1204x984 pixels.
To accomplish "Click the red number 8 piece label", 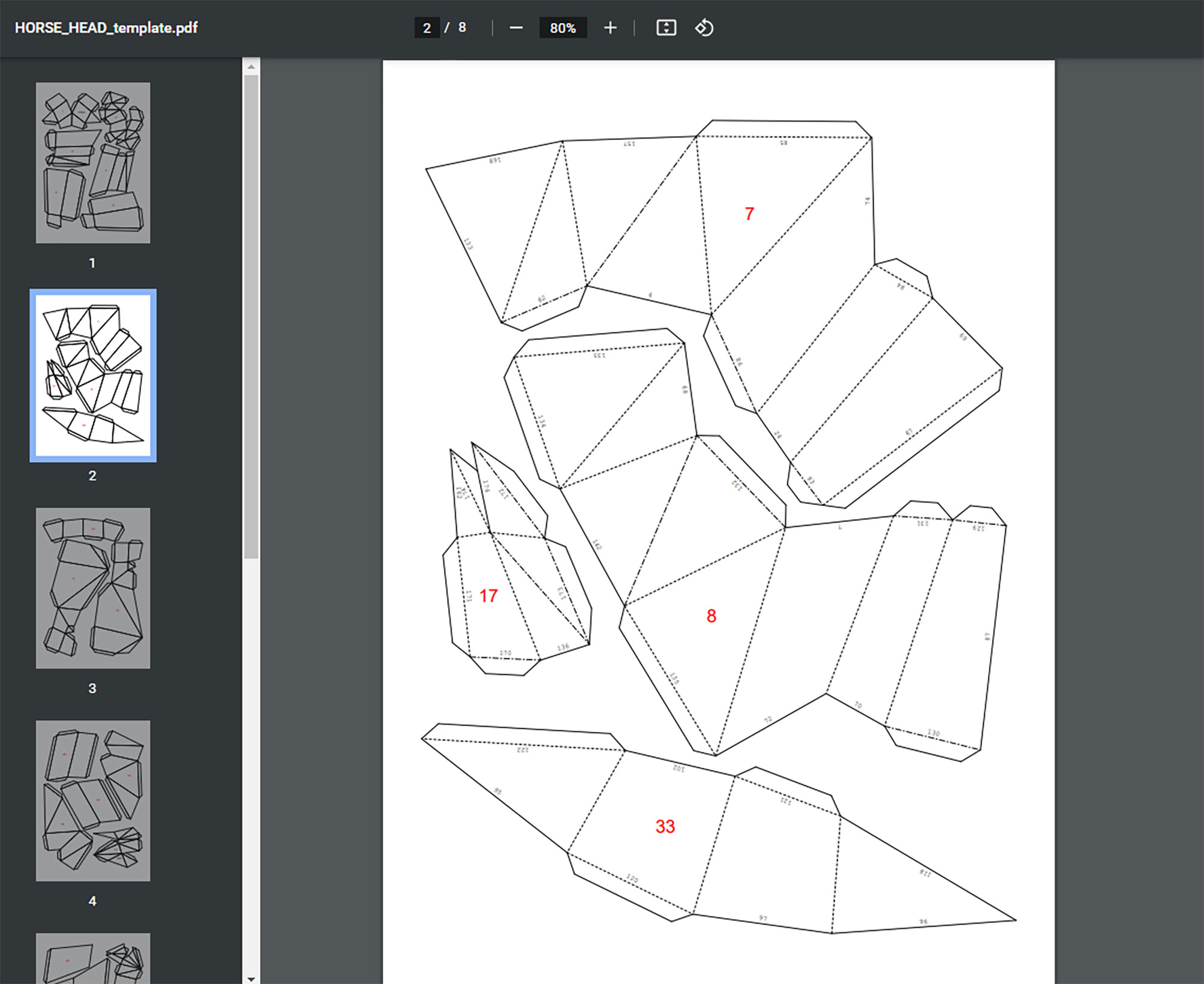I will click(x=711, y=616).
